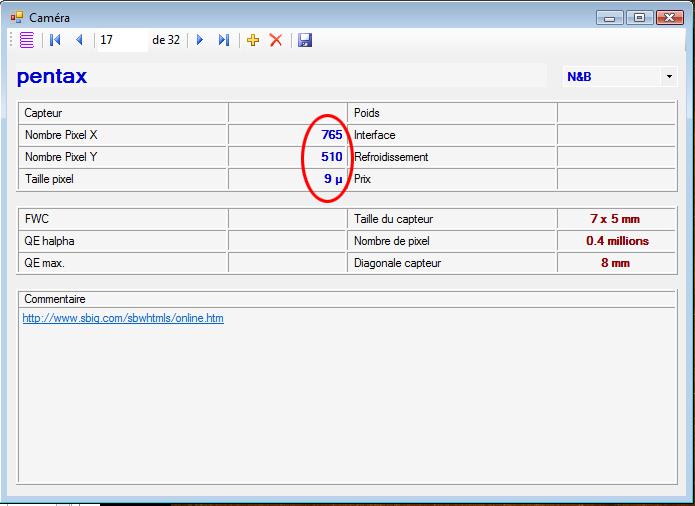This screenshot has height=506, width=695.
Task: Click the Nombre de pixel label
Action: 392,241
